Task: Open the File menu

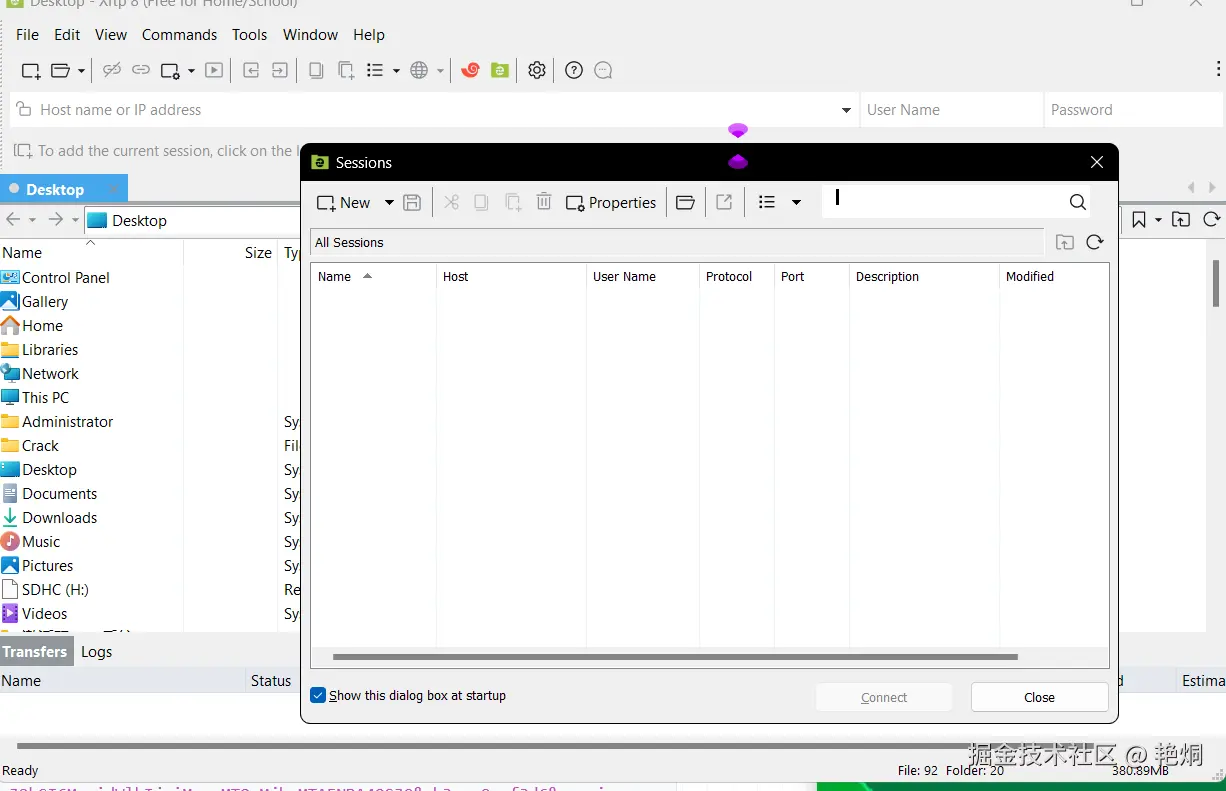Action: pyautogui.click(x=28, y=34)
